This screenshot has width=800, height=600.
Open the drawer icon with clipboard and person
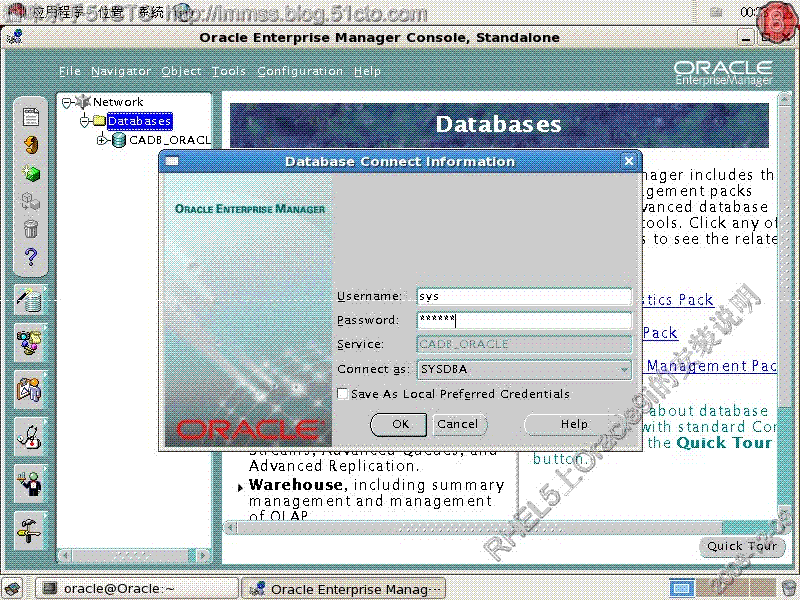[x=31, y=390]
